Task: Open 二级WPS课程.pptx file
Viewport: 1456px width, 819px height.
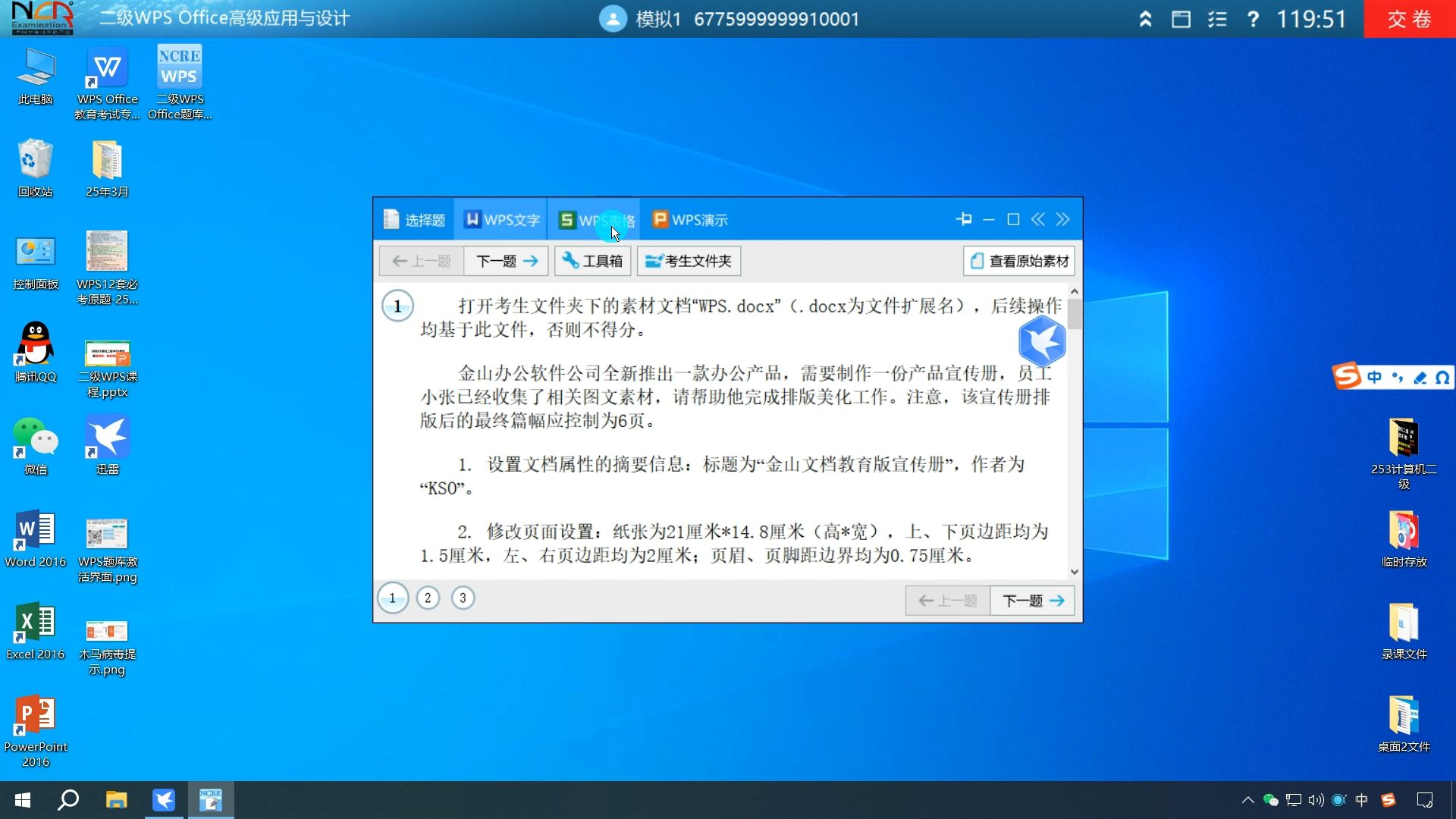Action: pos(107,369)
